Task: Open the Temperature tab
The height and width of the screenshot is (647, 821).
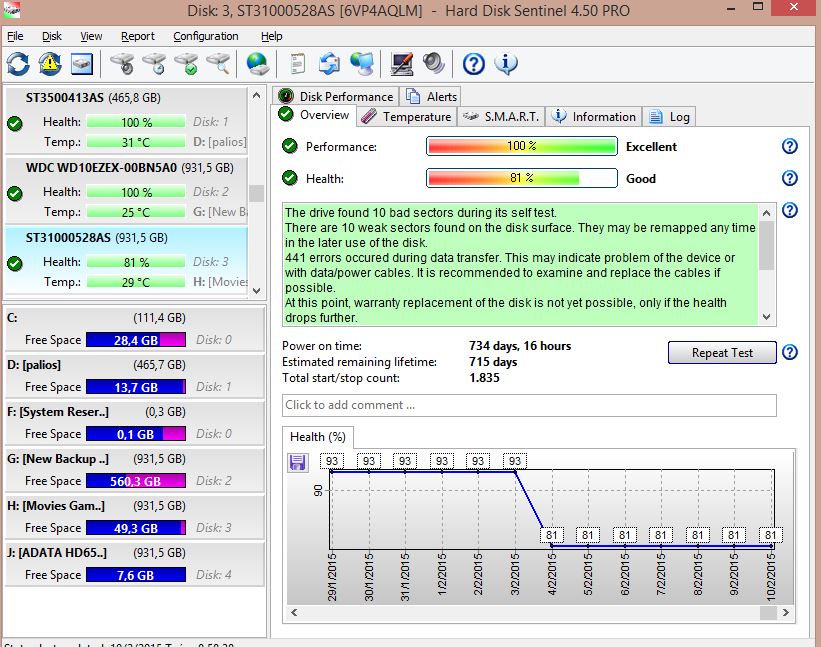Action: (x=406, y=117)
